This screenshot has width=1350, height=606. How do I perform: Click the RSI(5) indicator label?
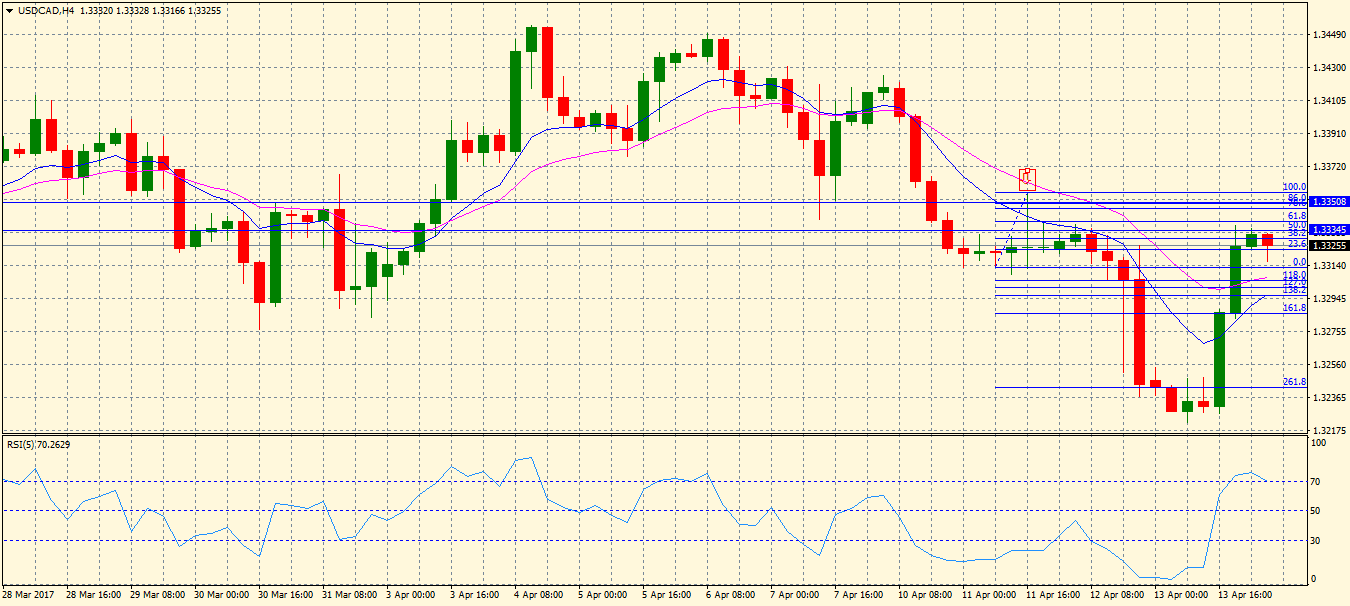coord(46,444)
